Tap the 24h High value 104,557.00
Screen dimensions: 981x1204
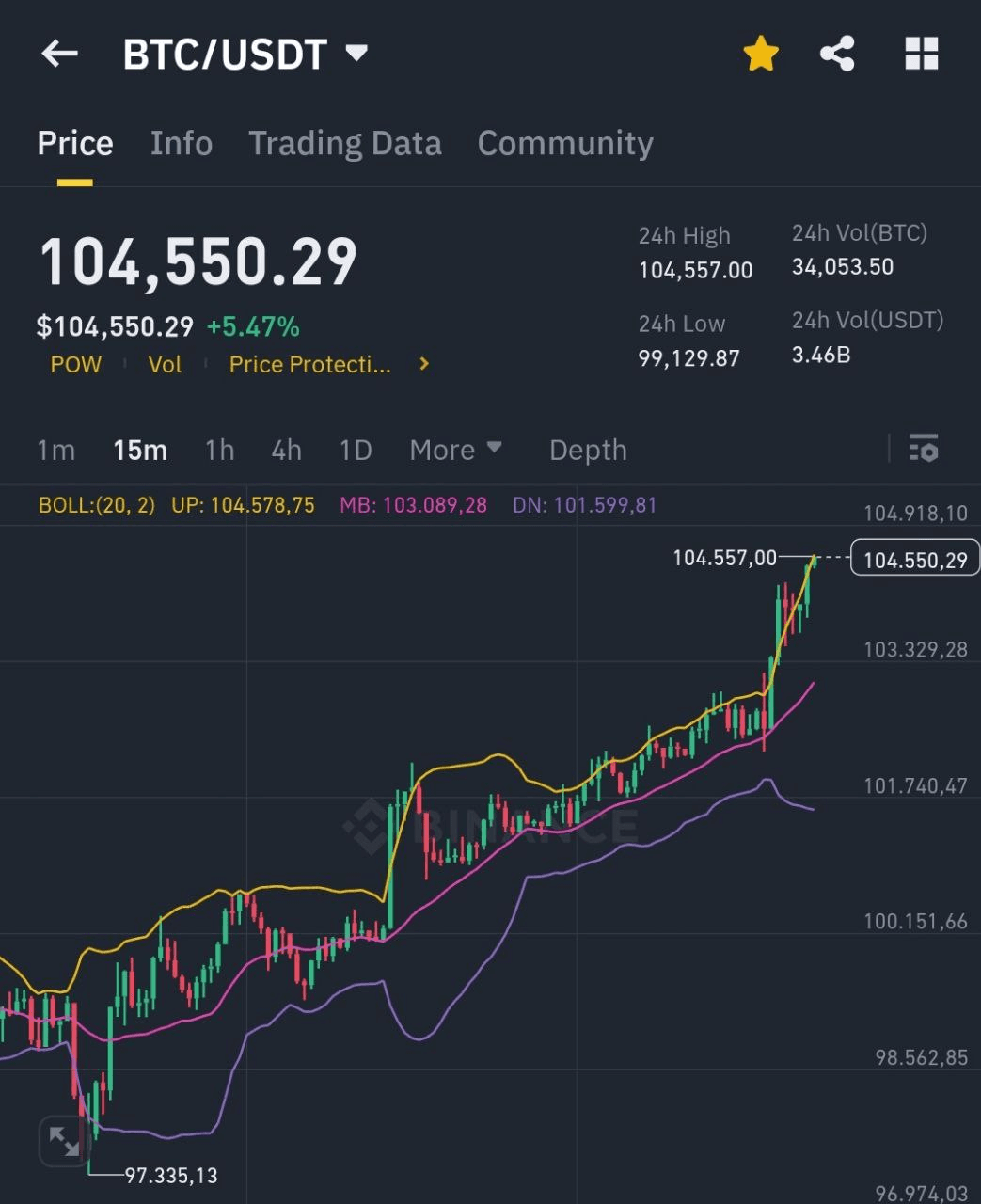(x=696, y=271)
